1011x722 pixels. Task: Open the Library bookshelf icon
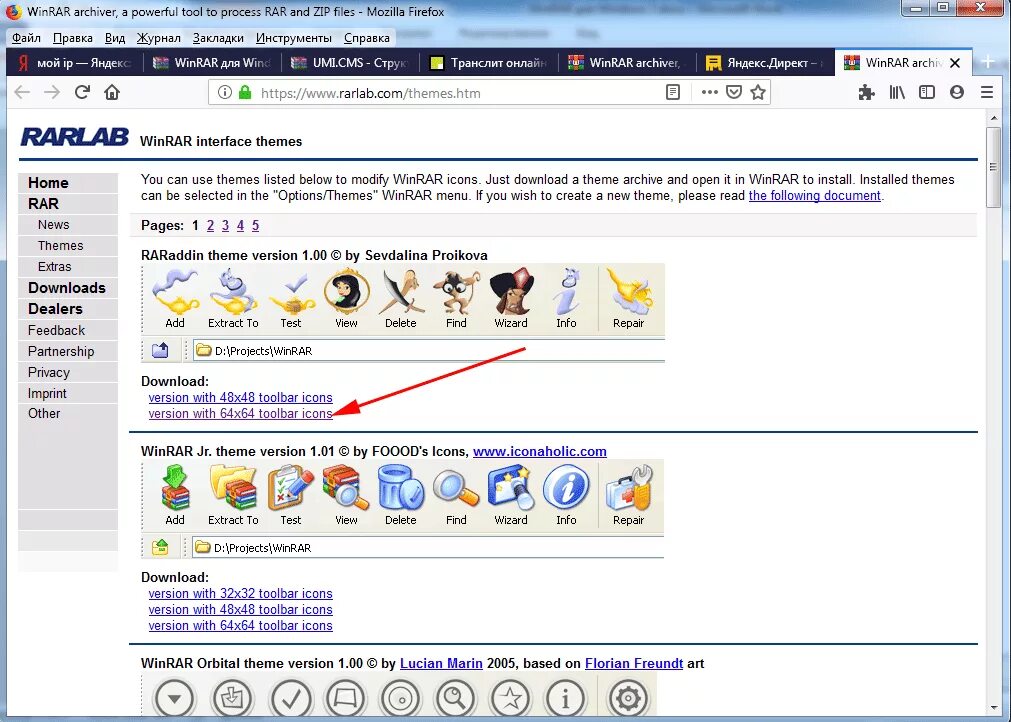(897, 92)
